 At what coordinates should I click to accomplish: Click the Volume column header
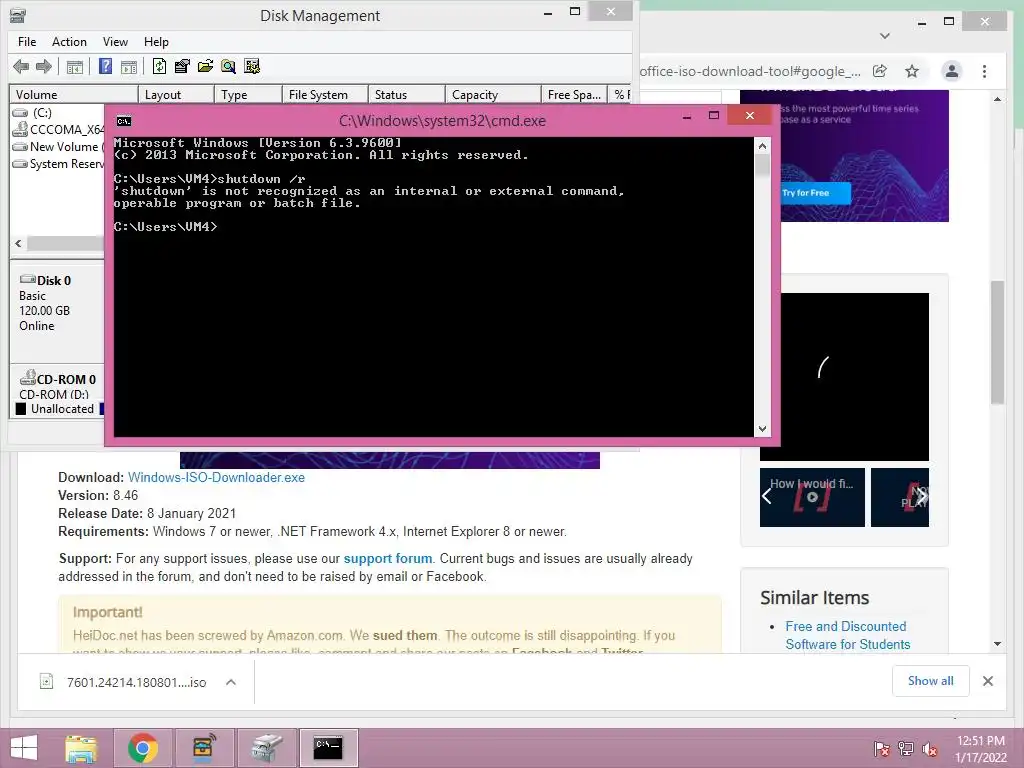coord(74,95)
